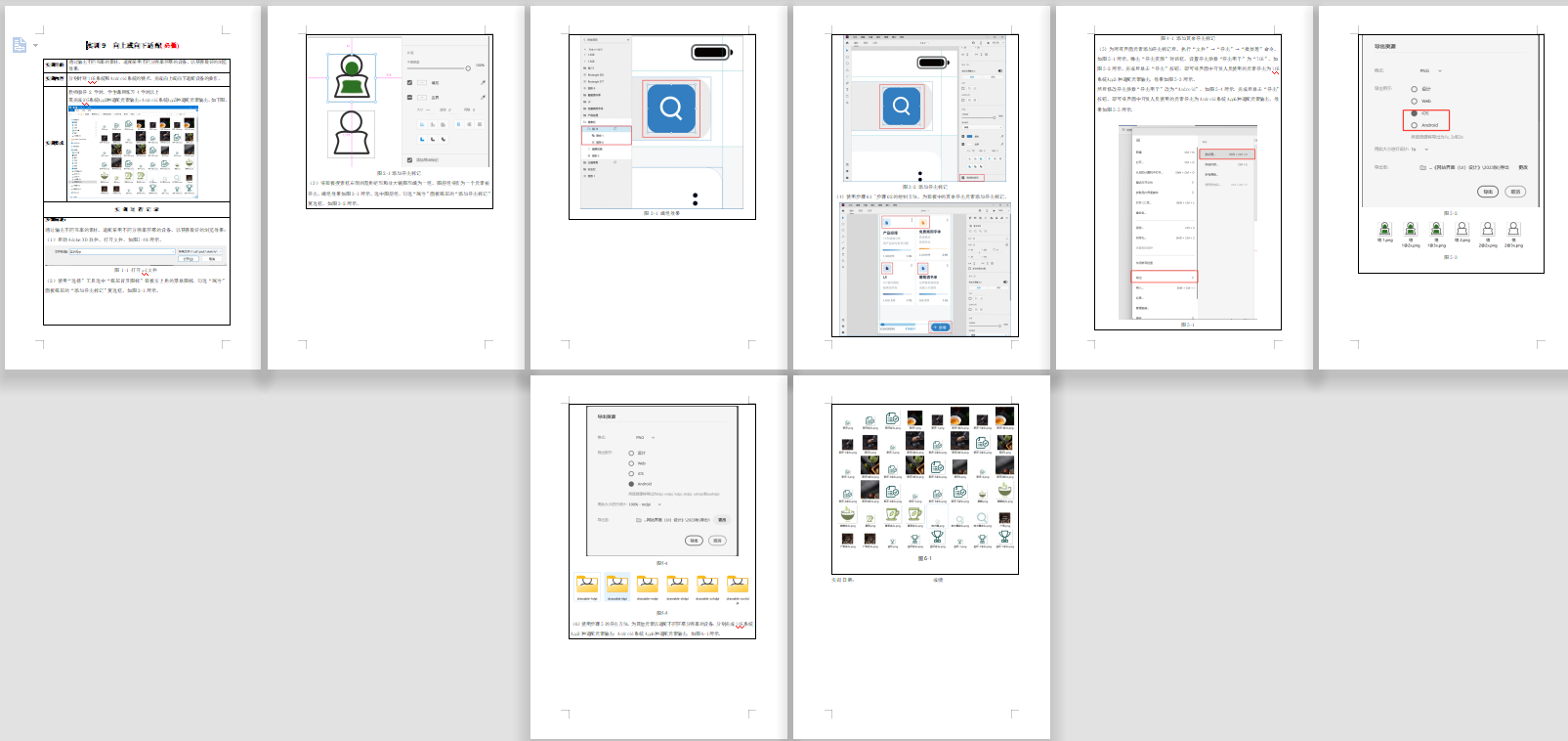
Task: Click the opacity slider in the page two properties picture
Action: (x=439, y=68)
